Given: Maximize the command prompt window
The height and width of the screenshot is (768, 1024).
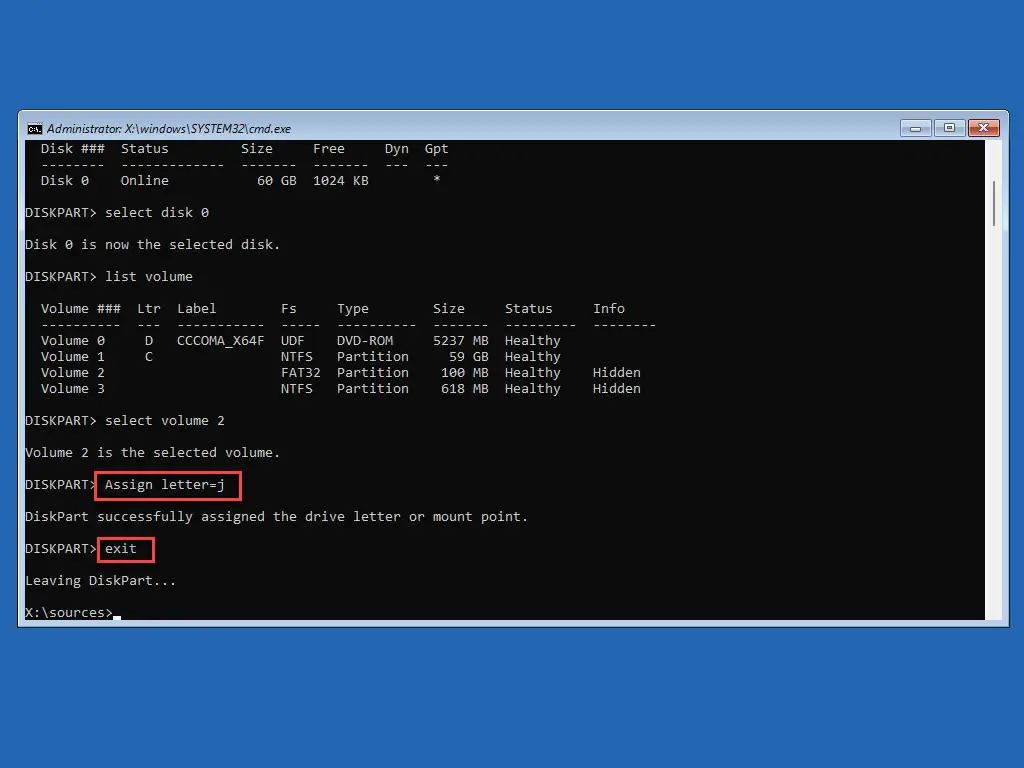Looking at the screenshot, I should [949, 128].
